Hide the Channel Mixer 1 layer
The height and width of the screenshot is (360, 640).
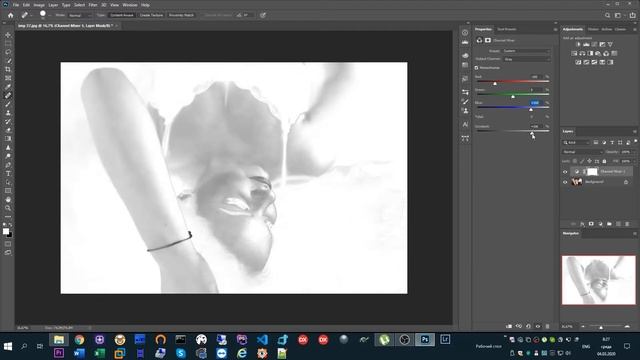coord(565,172)
